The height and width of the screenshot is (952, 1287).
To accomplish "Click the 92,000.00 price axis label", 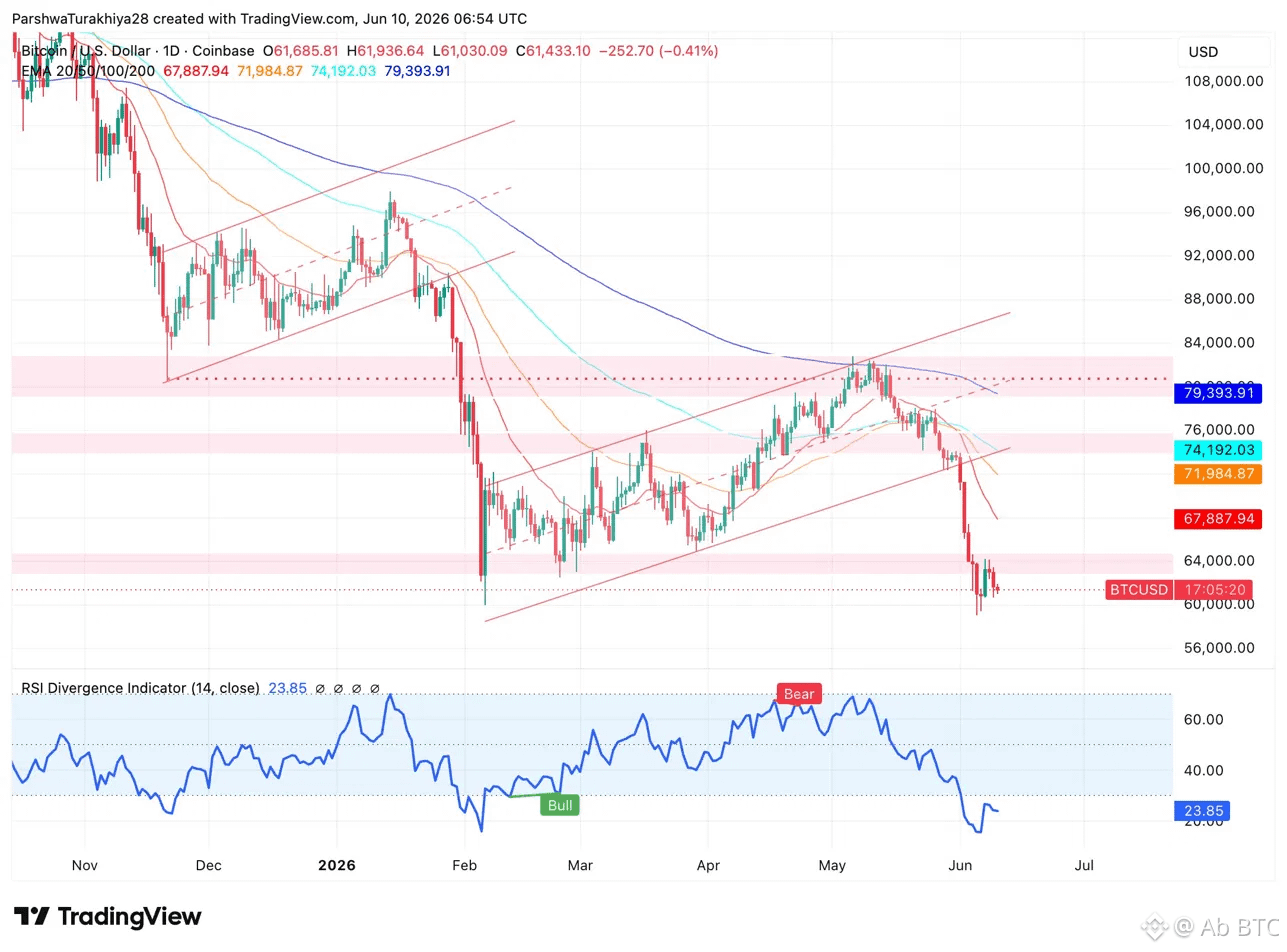I will coord(1218,255).
